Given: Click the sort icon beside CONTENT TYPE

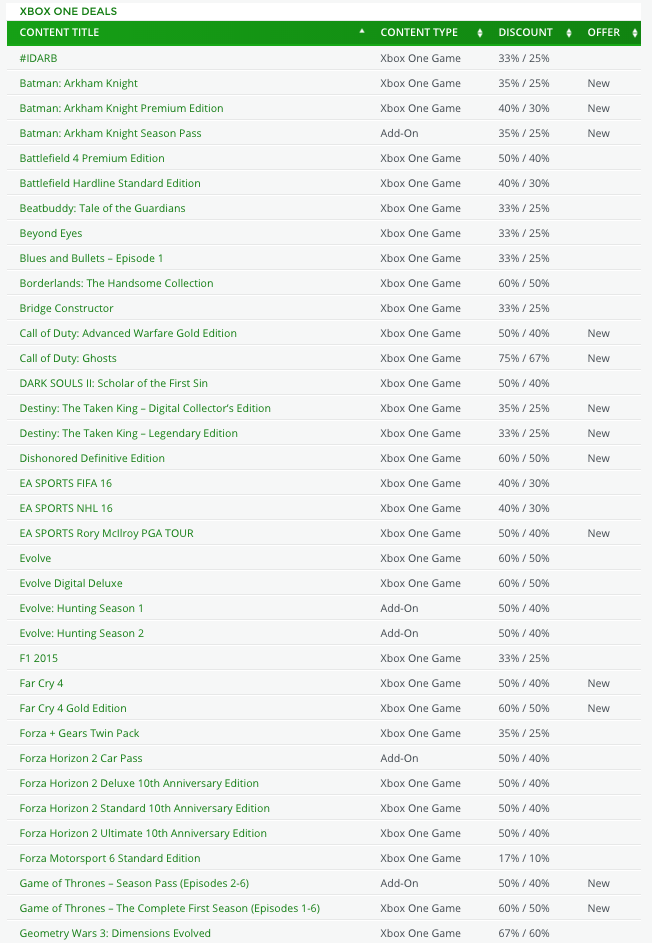Looking at the screenshot, I should point(479,33).
